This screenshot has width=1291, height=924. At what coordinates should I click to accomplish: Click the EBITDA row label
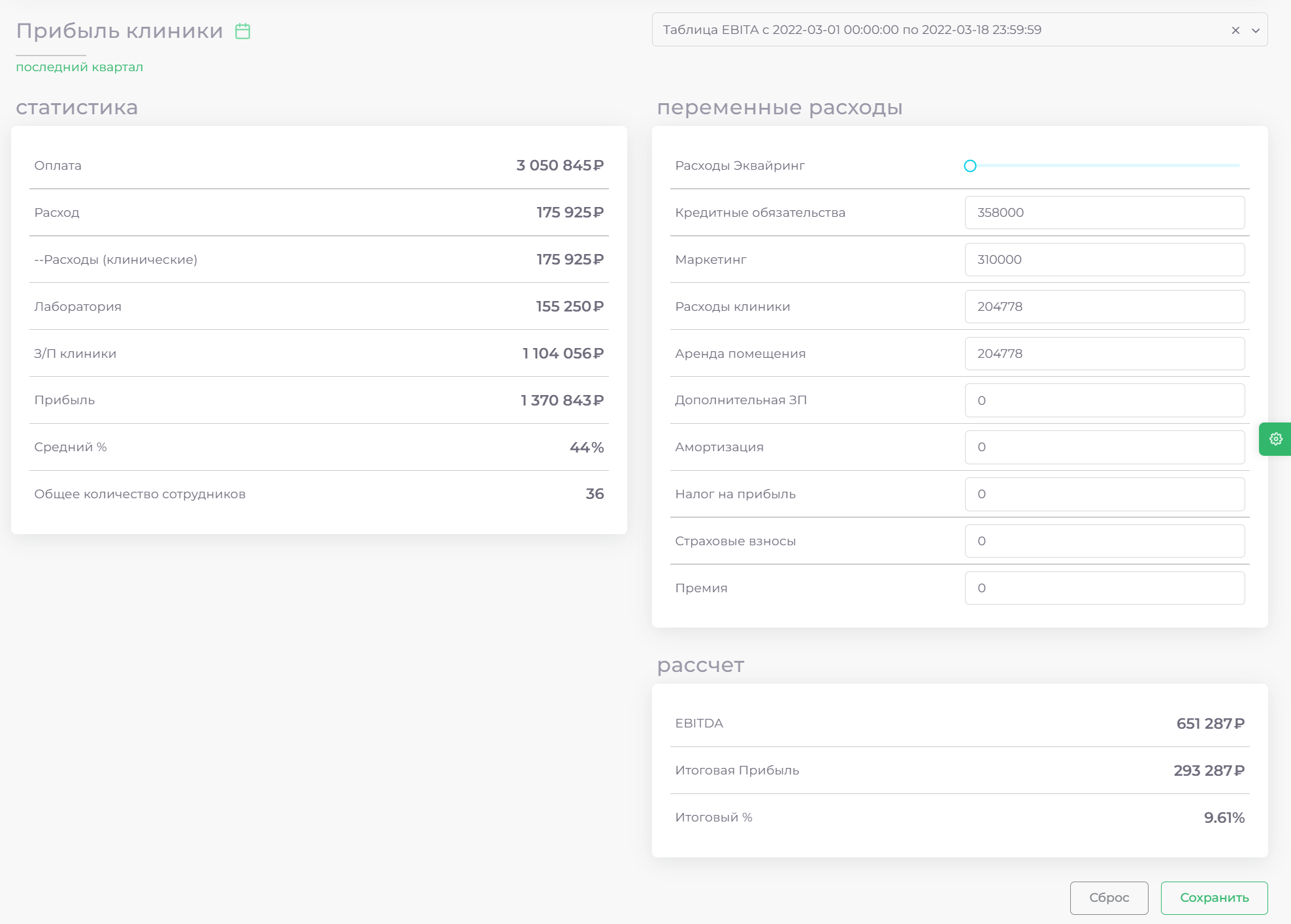click(699, 724)
